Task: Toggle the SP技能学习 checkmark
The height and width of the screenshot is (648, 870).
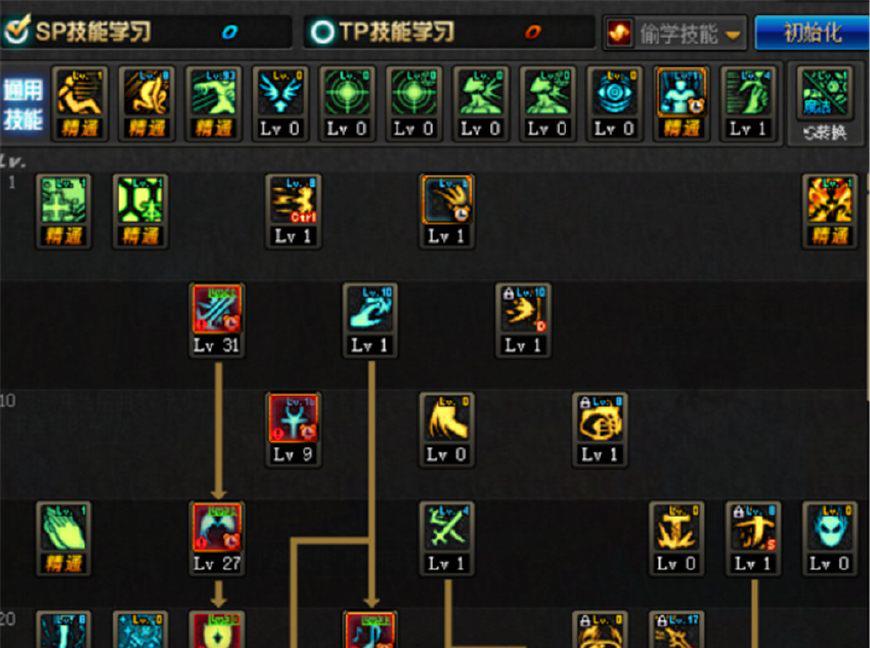Action: point(17,31)
